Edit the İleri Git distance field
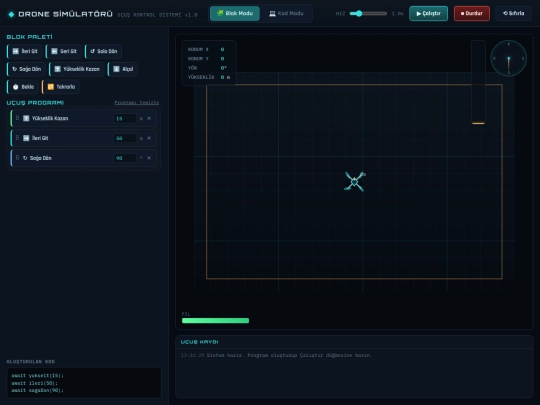 click(x=125, y=138)
